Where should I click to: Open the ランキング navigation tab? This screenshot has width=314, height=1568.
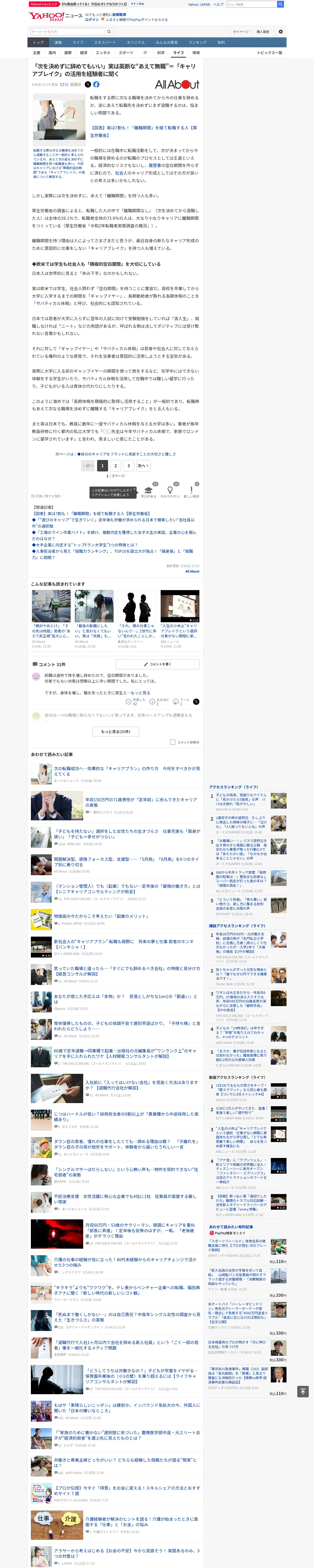197,43
